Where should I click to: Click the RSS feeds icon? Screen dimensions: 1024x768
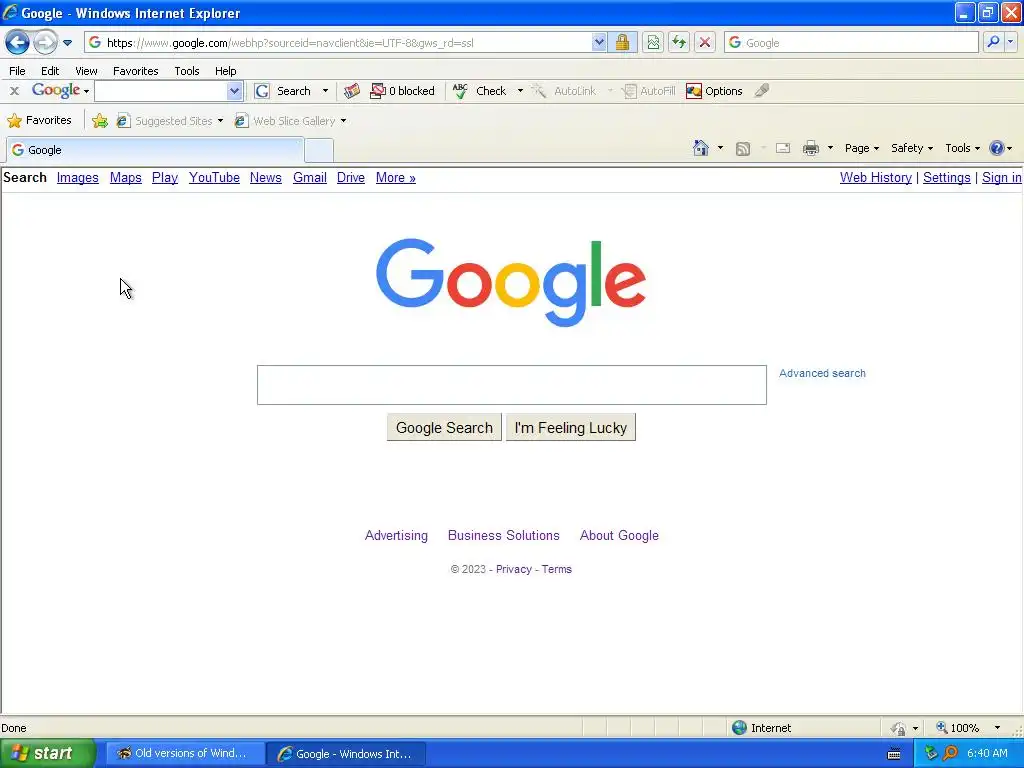(x=743, y=148)
